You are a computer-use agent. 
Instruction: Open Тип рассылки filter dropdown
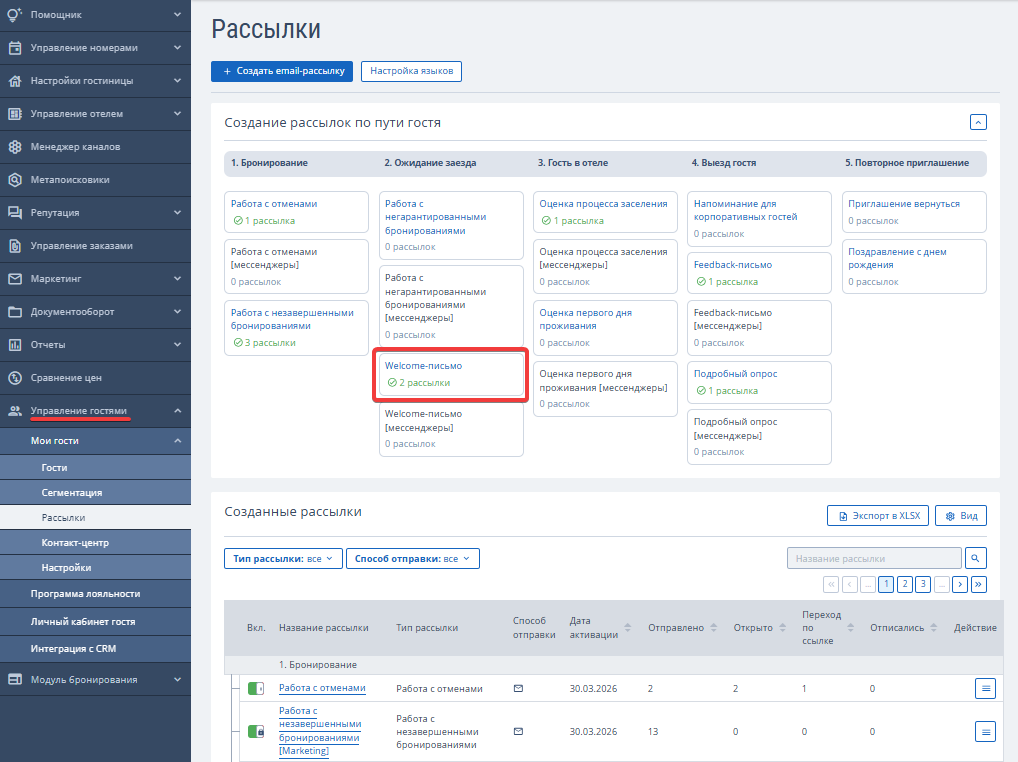point(283,559)
